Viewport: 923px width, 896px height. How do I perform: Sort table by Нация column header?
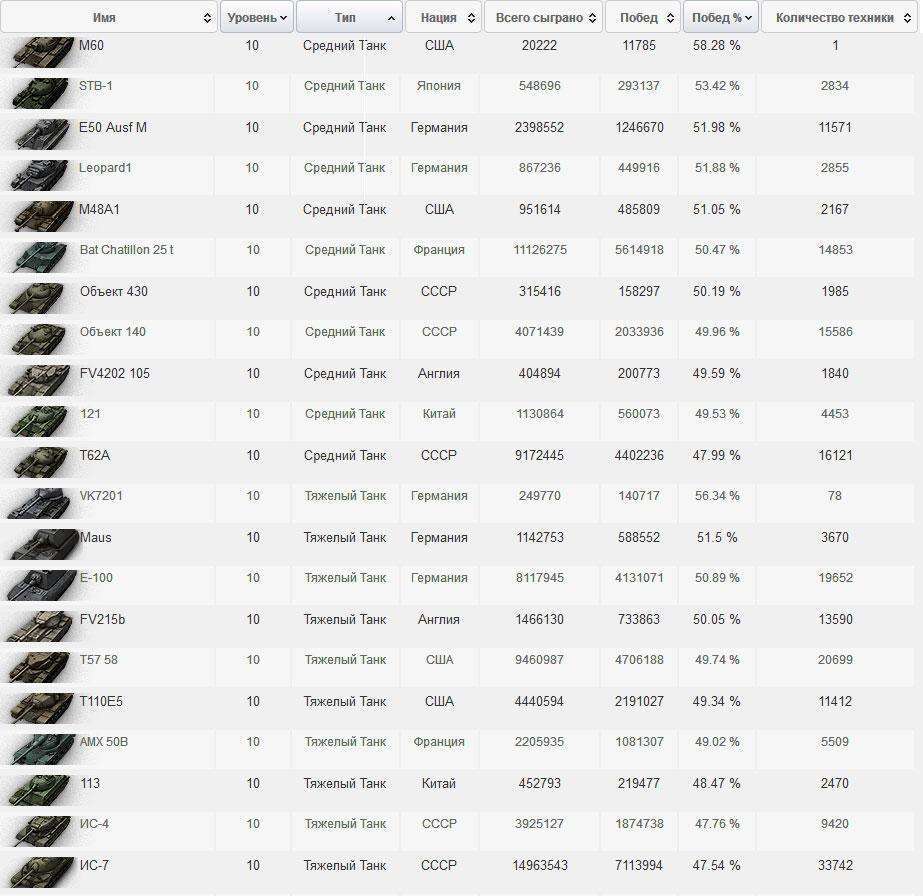pos(443,17)
